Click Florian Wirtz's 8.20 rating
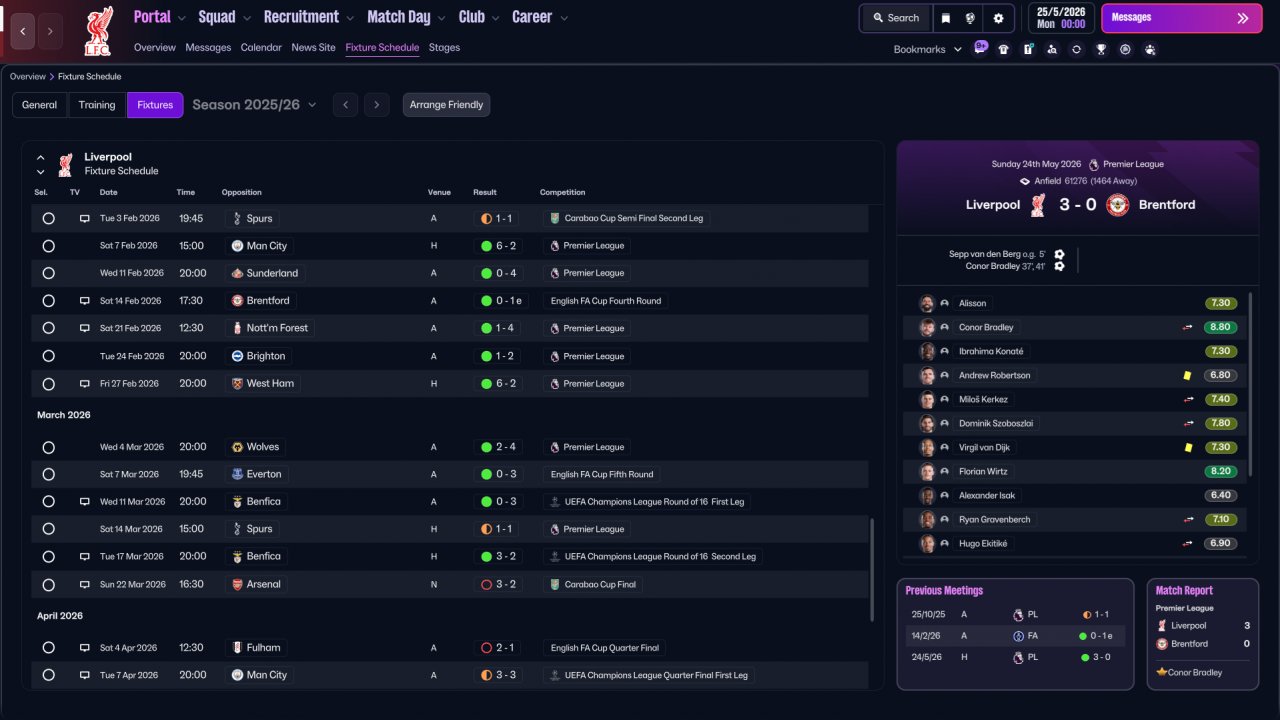Viewport: 1280px width, 720px height. coord(1221,471)
